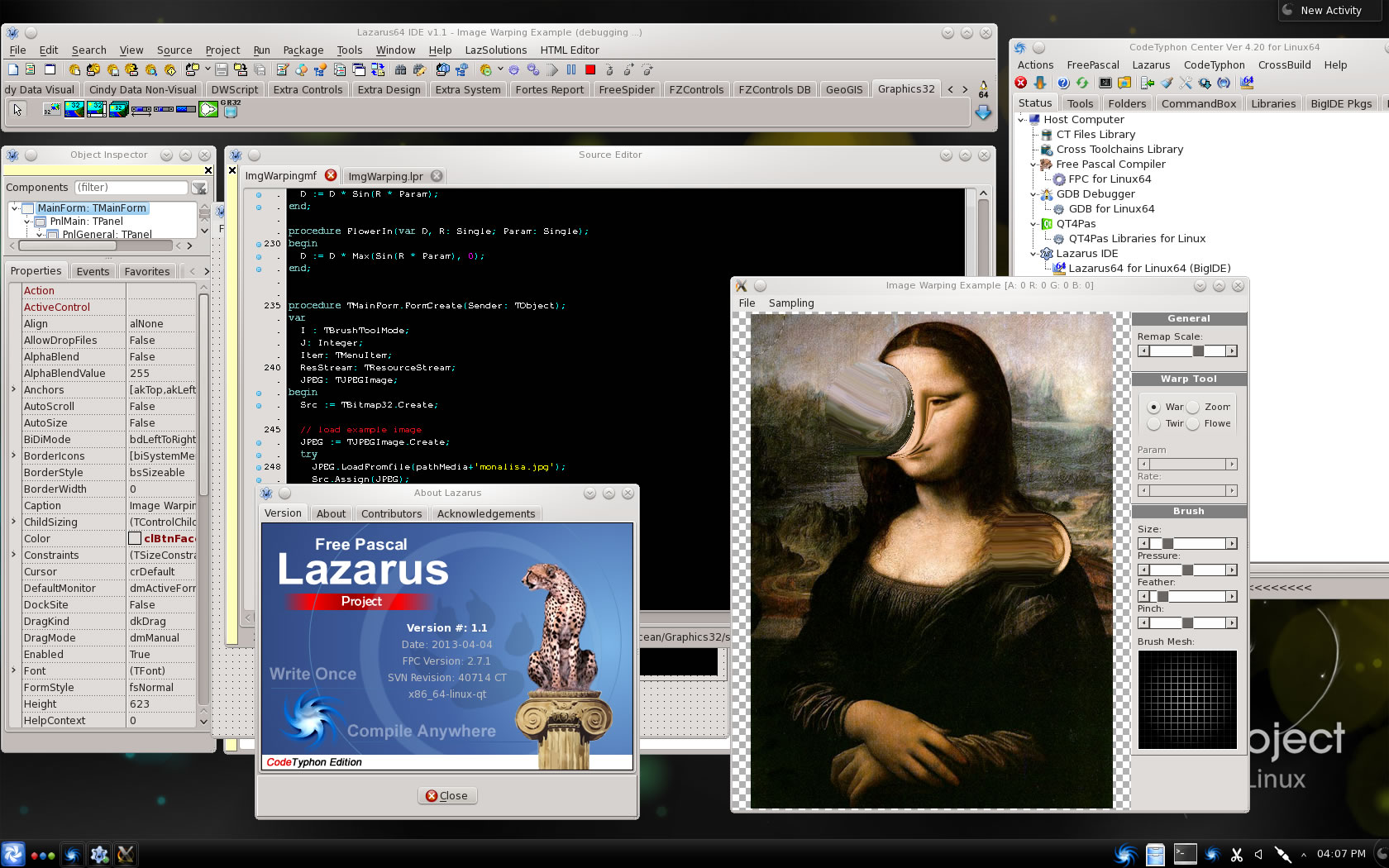Select the Caption property row
This screenshot has width=1389, height=868.
(x=109, y=505)
